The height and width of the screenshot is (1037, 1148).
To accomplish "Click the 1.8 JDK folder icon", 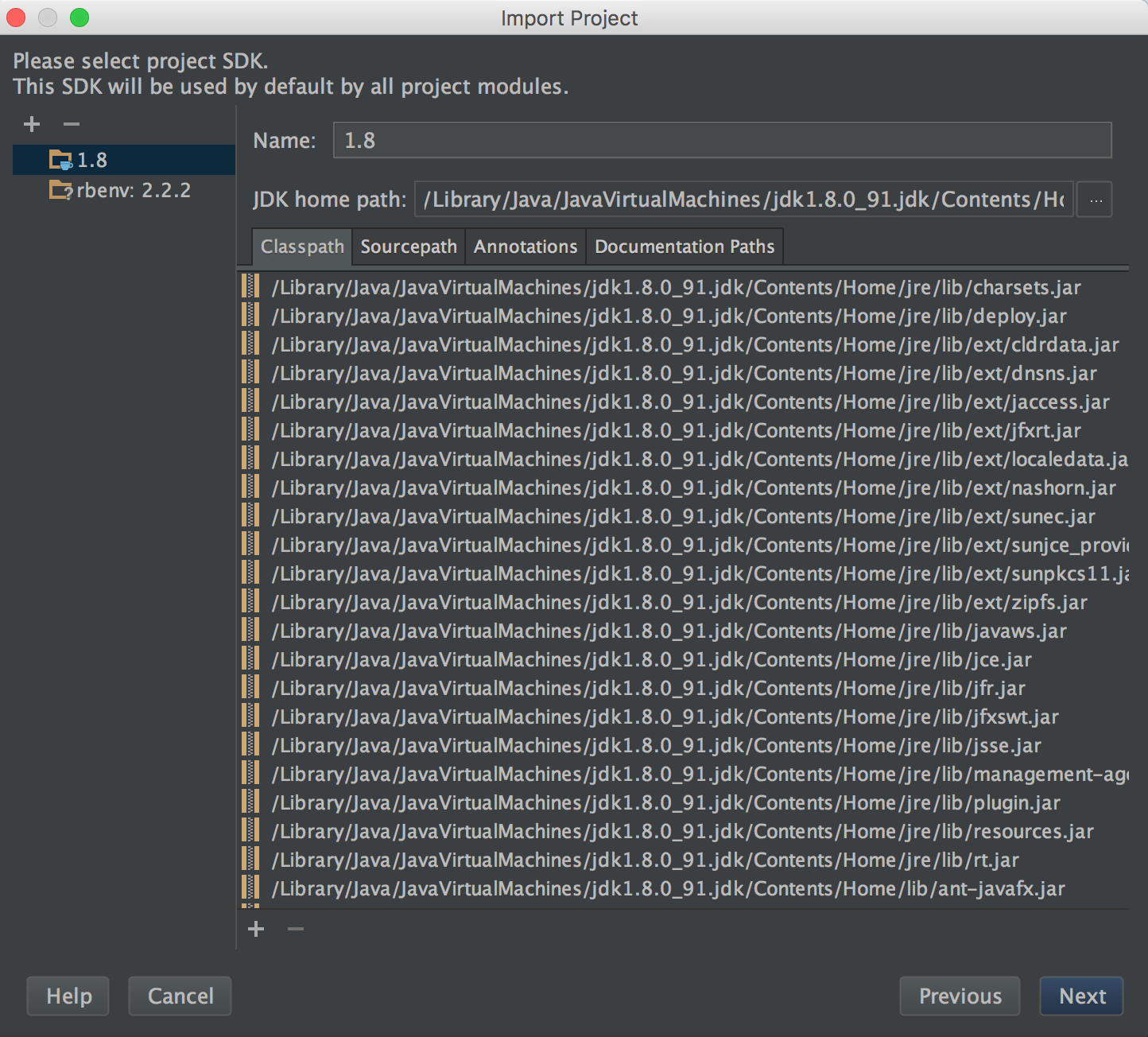I will (x=60, y=160).
